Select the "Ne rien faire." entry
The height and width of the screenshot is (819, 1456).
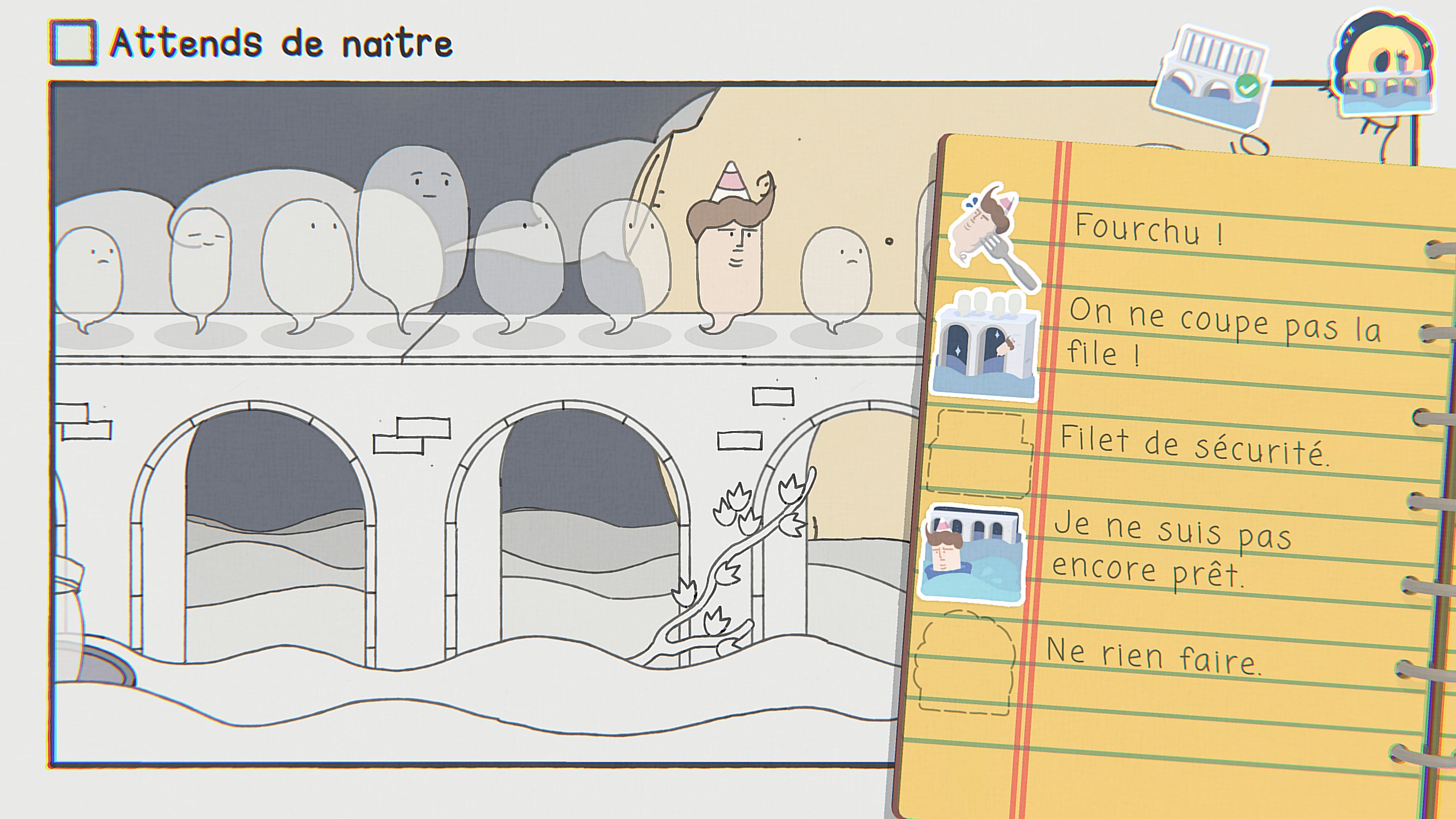click(1155, 657)
